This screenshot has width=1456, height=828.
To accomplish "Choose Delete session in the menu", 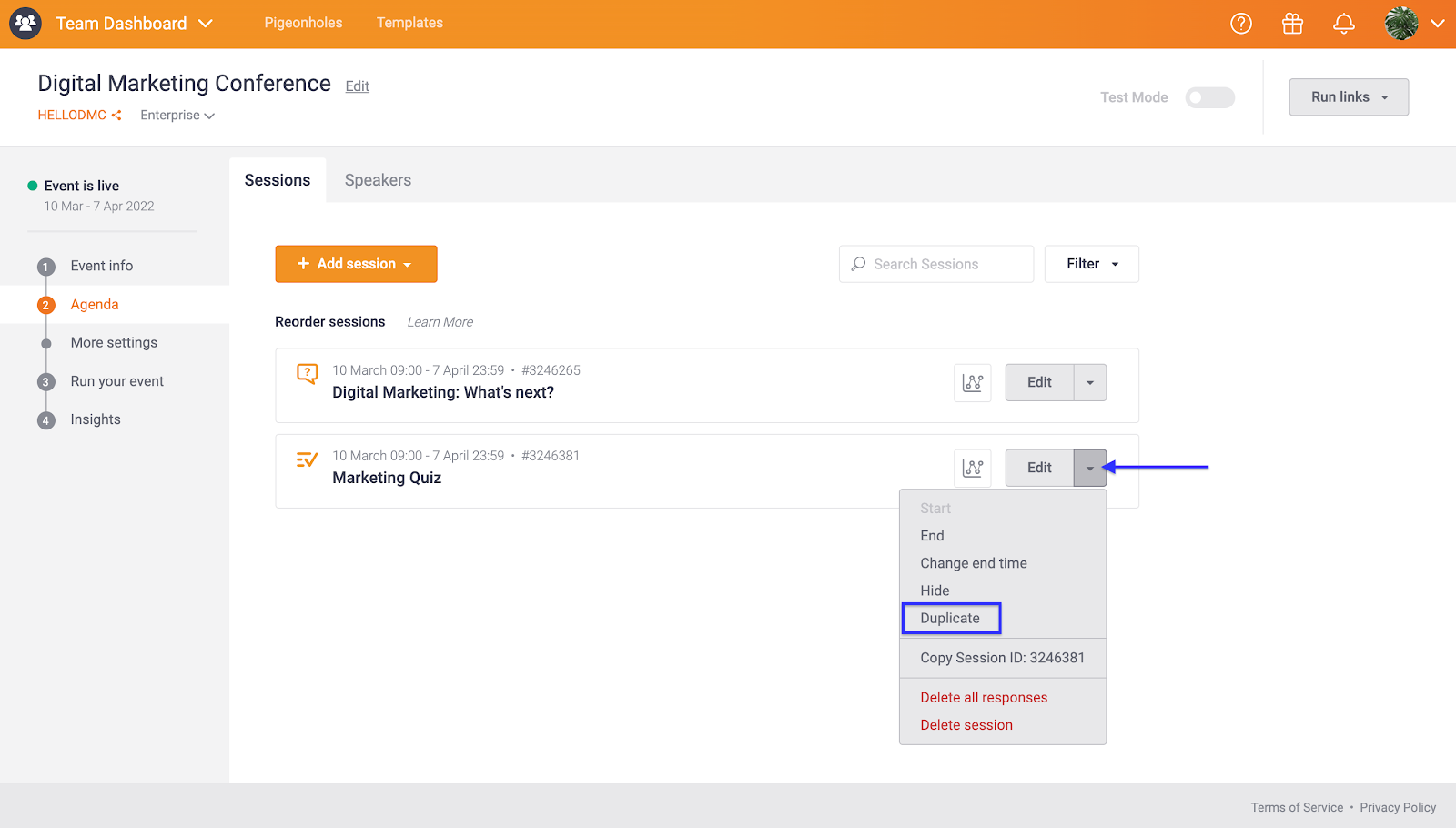I will (x=966, y=725).
